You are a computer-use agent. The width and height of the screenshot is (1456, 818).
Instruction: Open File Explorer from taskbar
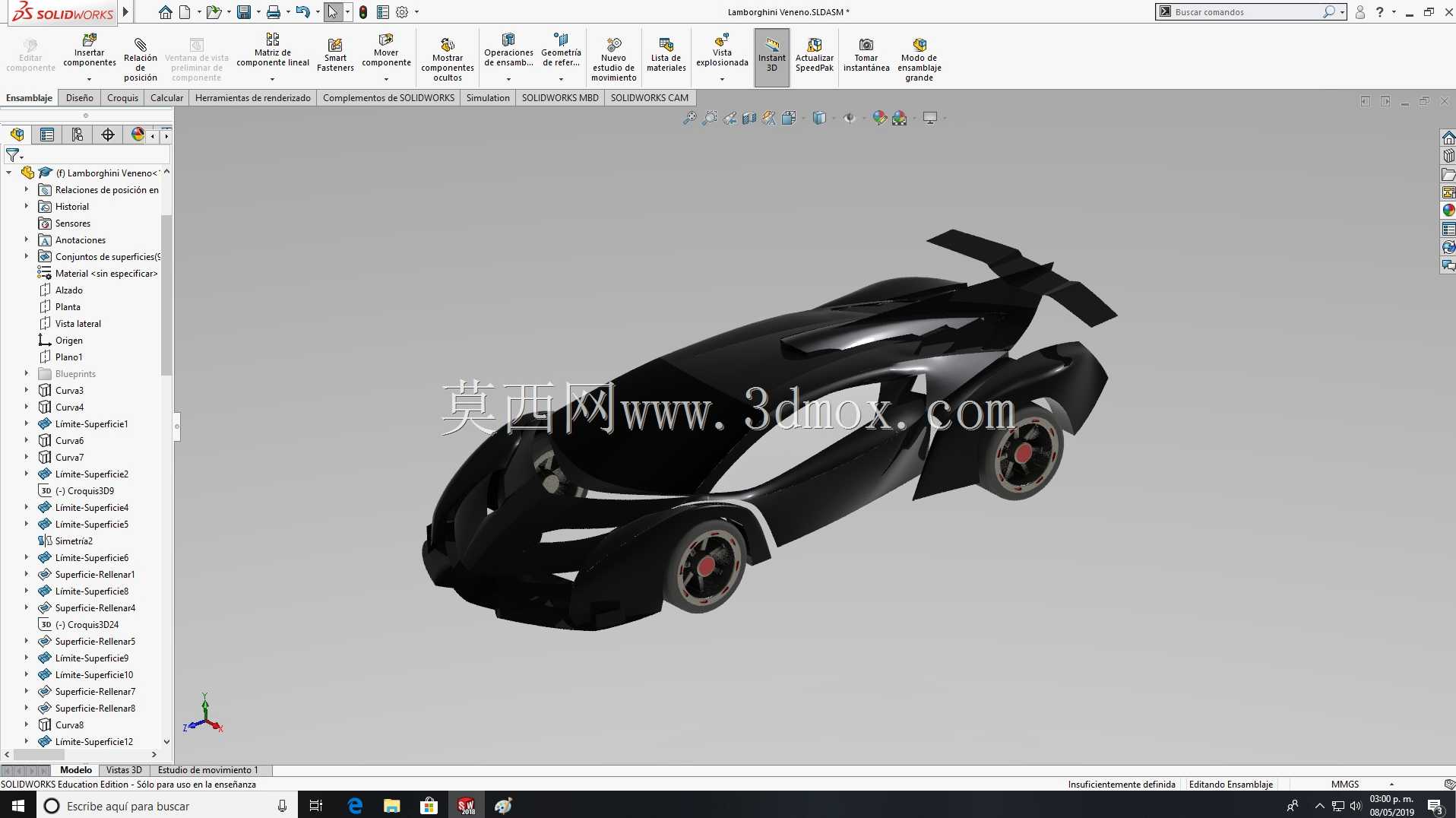pos(391,805)
